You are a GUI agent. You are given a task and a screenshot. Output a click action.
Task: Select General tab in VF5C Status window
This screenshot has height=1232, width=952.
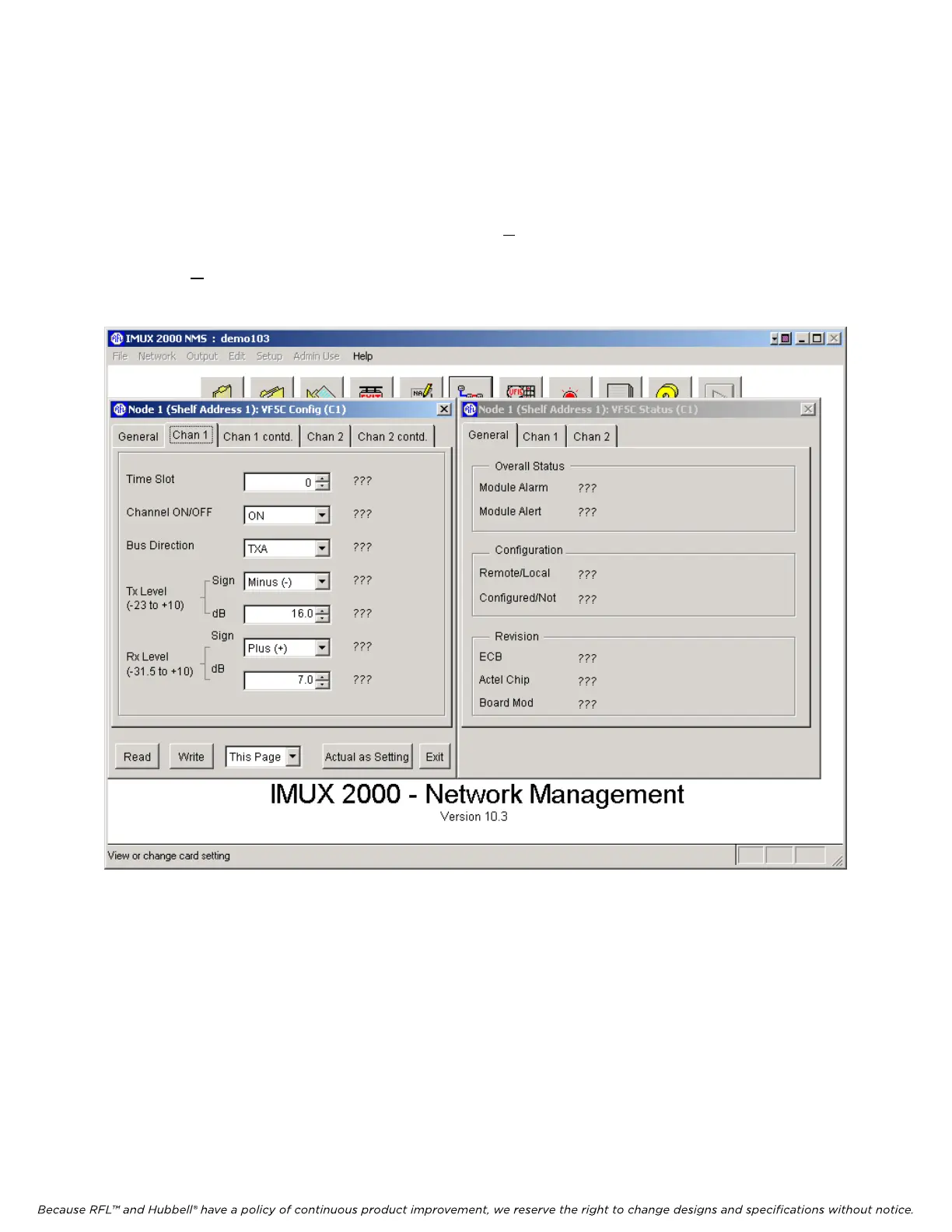(x=488, y=435)
